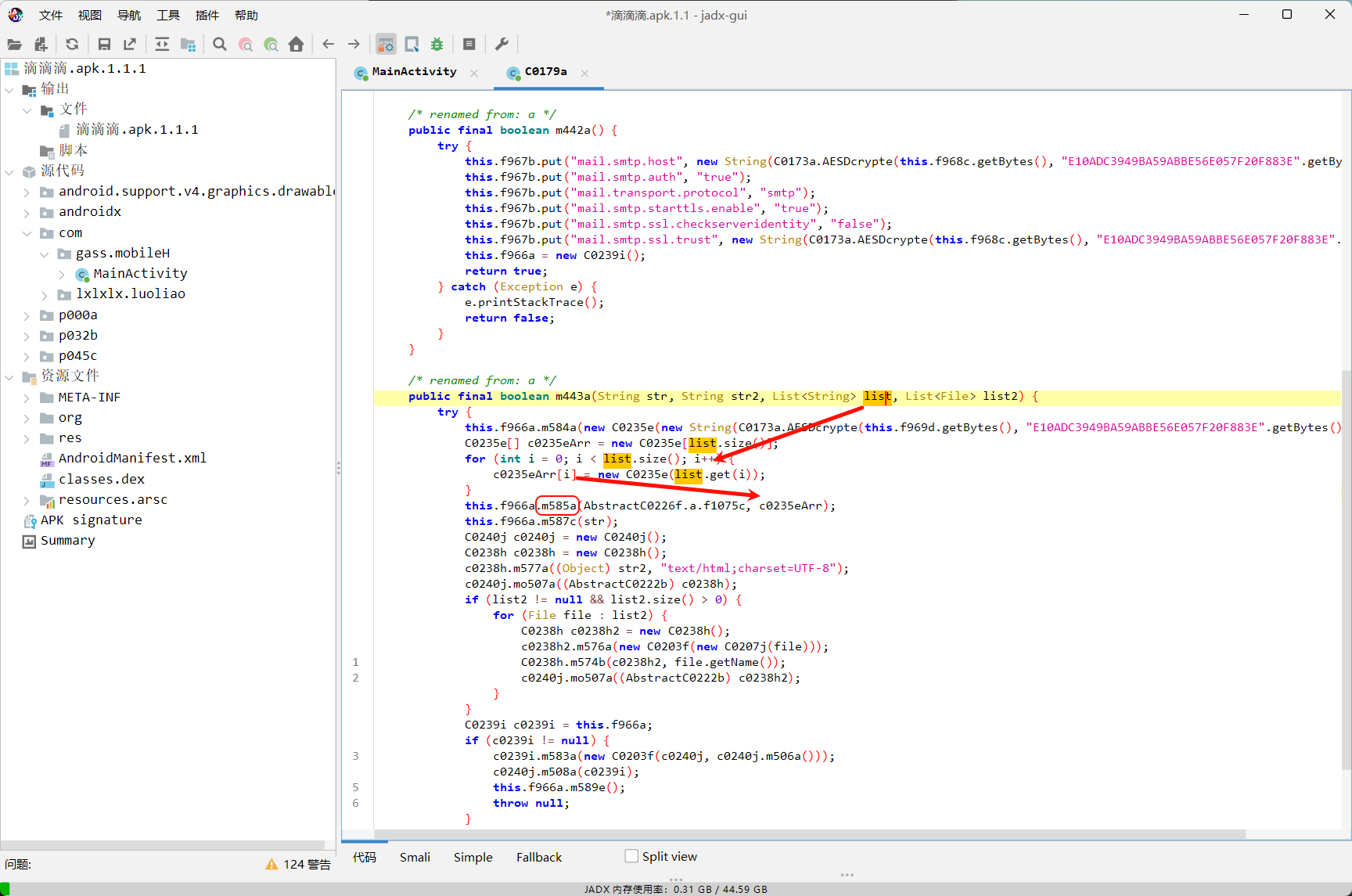Open the 导航 menu

pyautogui.click(x=129, y=15)
